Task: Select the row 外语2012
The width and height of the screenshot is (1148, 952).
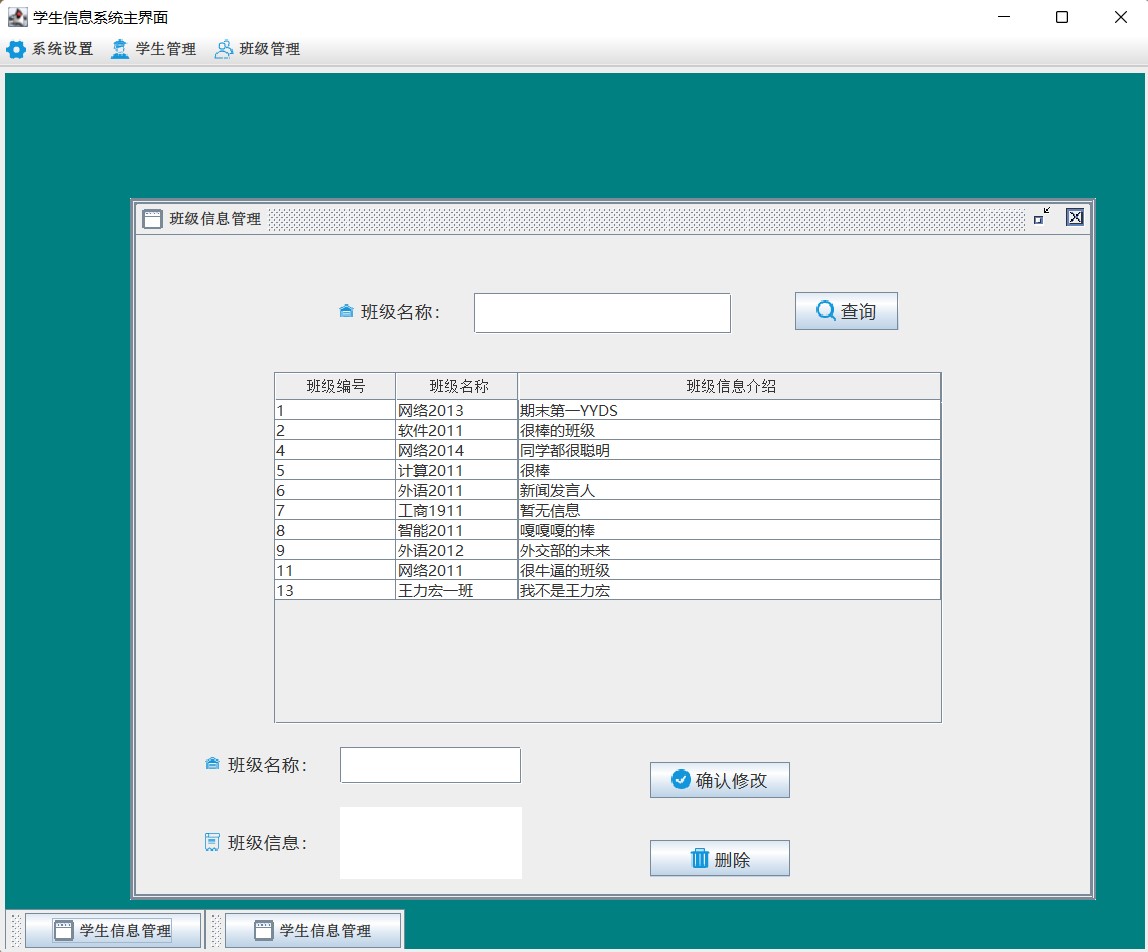Action: (x=608, y=550)
